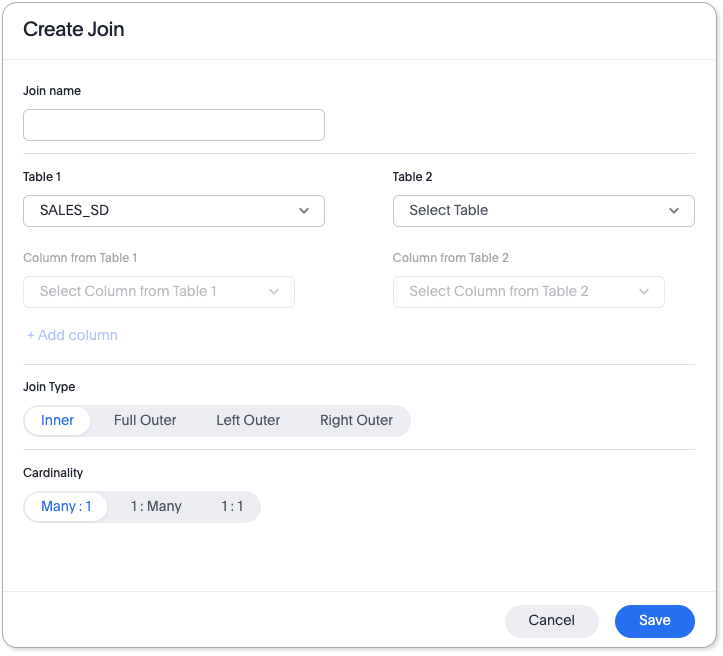Focus the Join name text field
Image resolution: width=723 pixels, height=656 pixels.
[x=174, y=125]
